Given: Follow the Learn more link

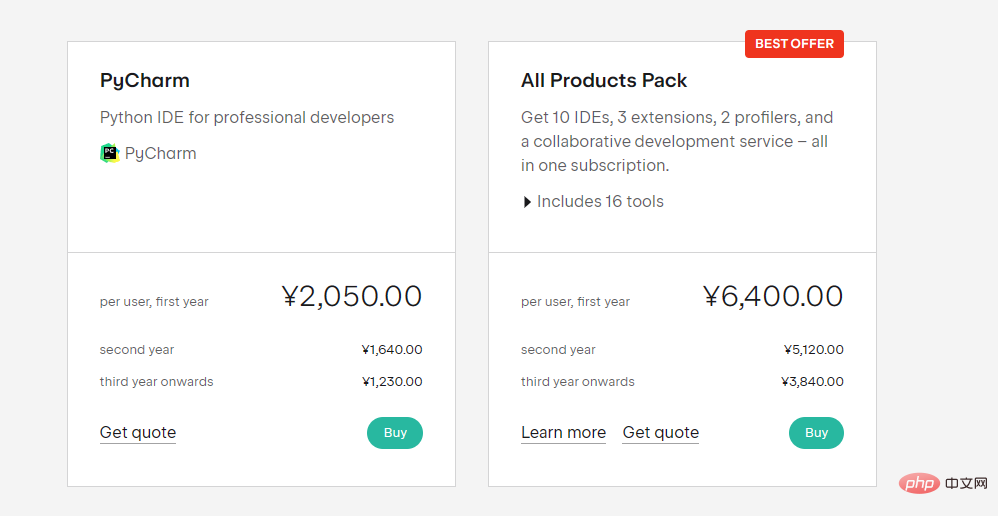Looking at the screenshot, I should pyautogui.click(x=563, y=433).
